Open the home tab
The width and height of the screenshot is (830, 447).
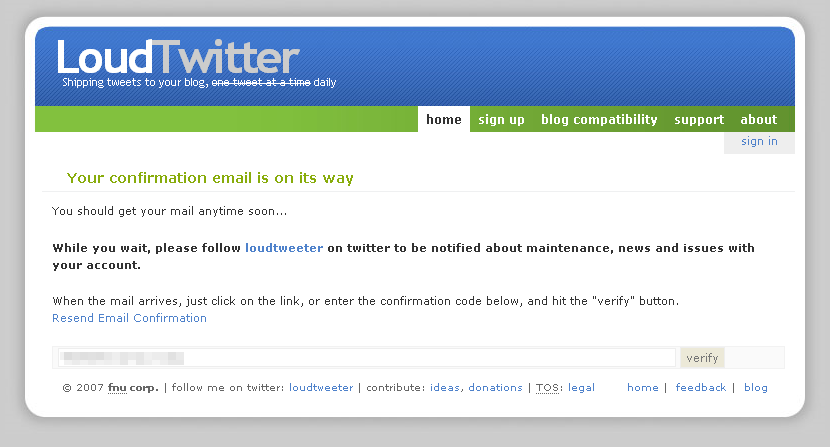pos(444,119)
